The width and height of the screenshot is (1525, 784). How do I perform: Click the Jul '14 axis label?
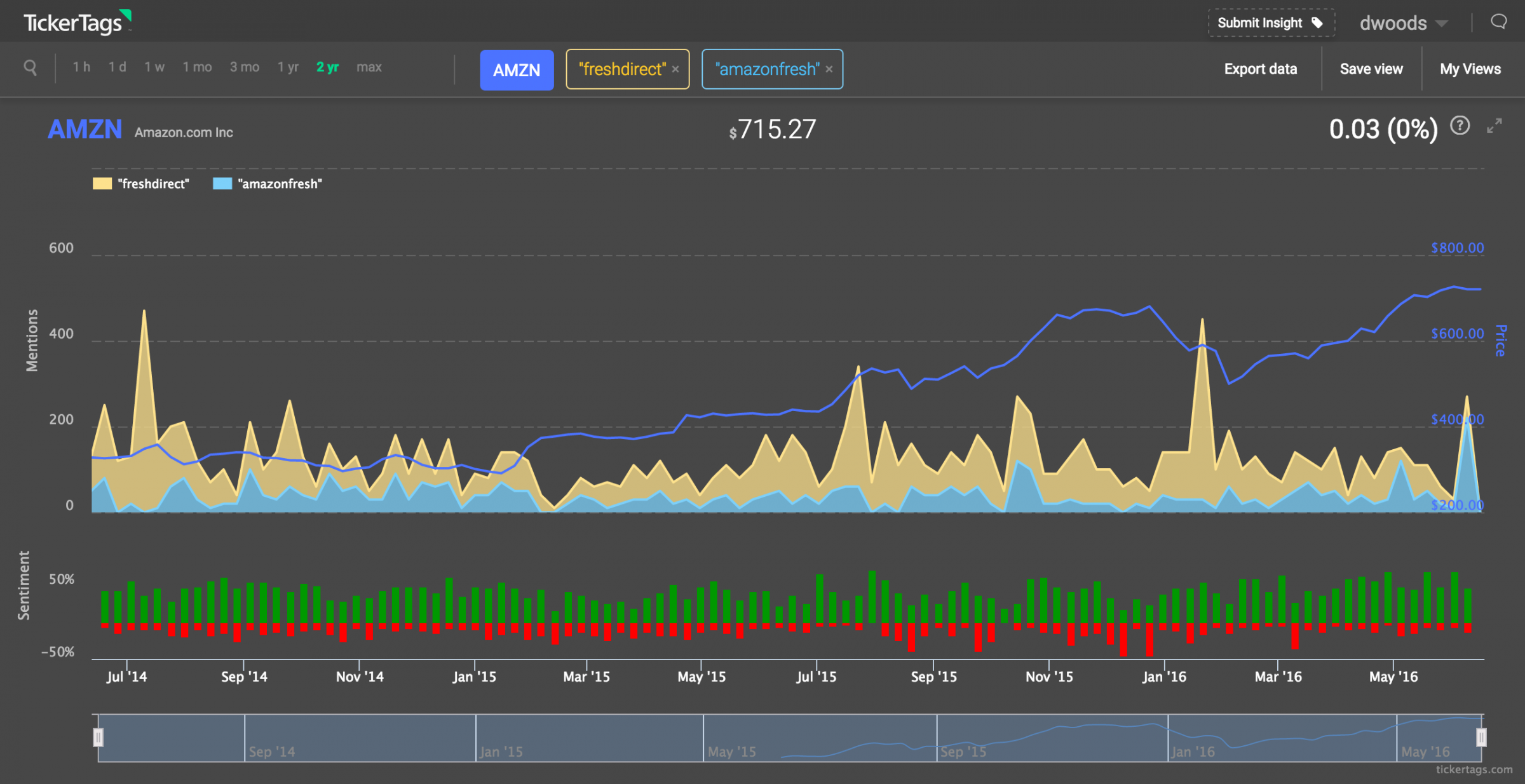pyautogui.click(x=126, y=677)
